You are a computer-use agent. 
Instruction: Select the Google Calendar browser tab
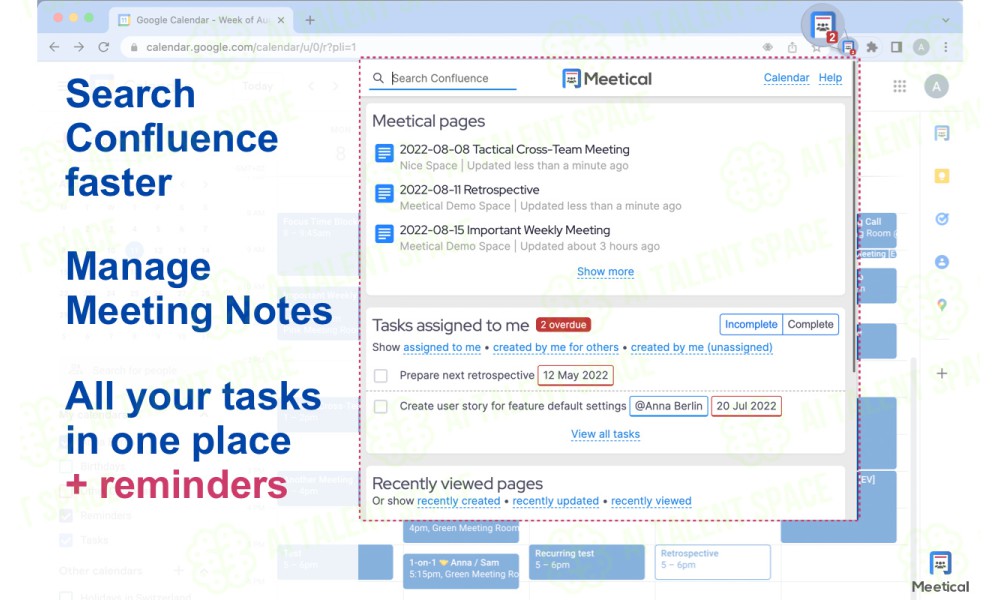point(202,20)
